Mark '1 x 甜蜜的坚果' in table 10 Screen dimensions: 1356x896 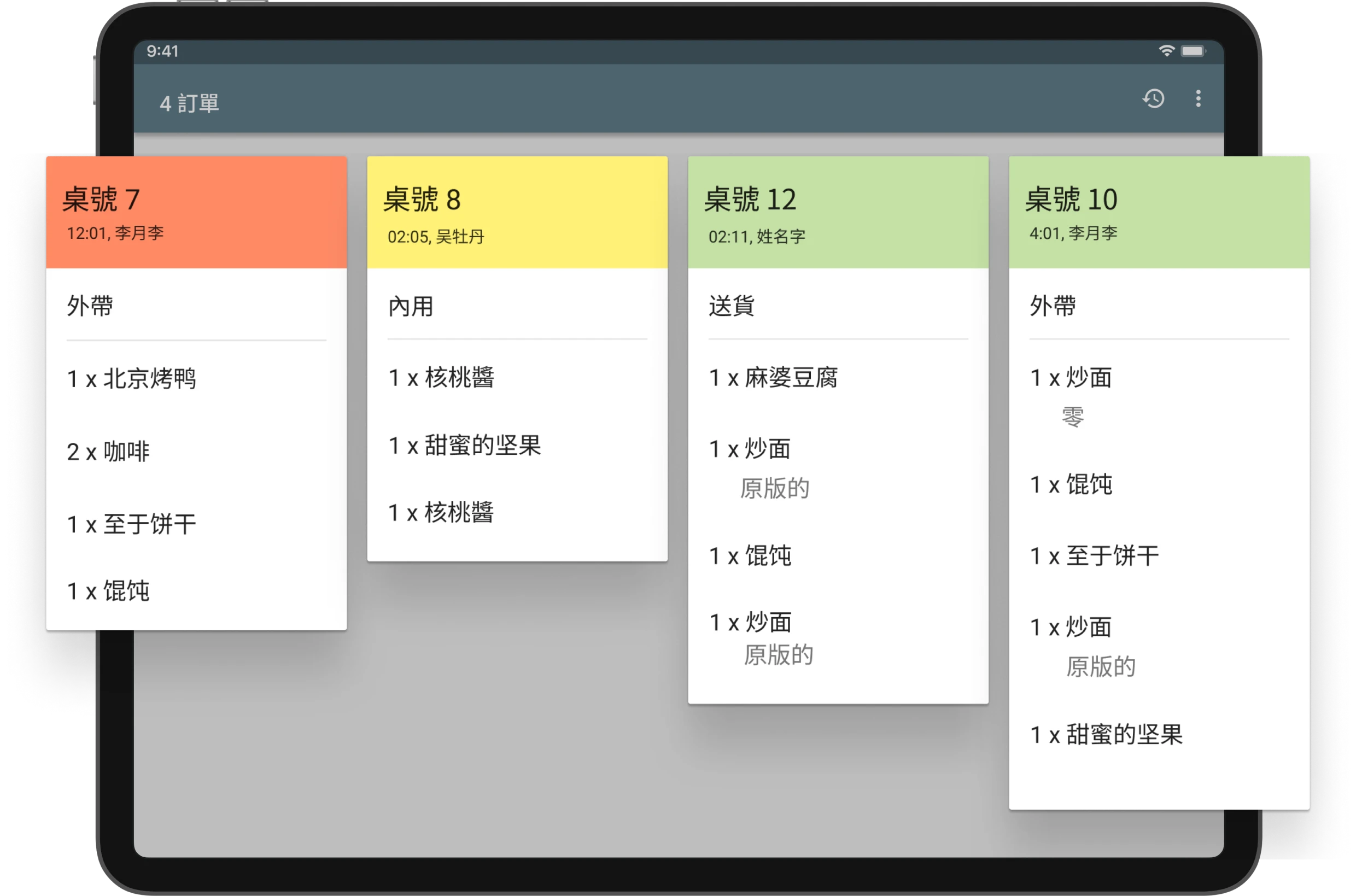pyautogui.click(x=1106, y=734)
